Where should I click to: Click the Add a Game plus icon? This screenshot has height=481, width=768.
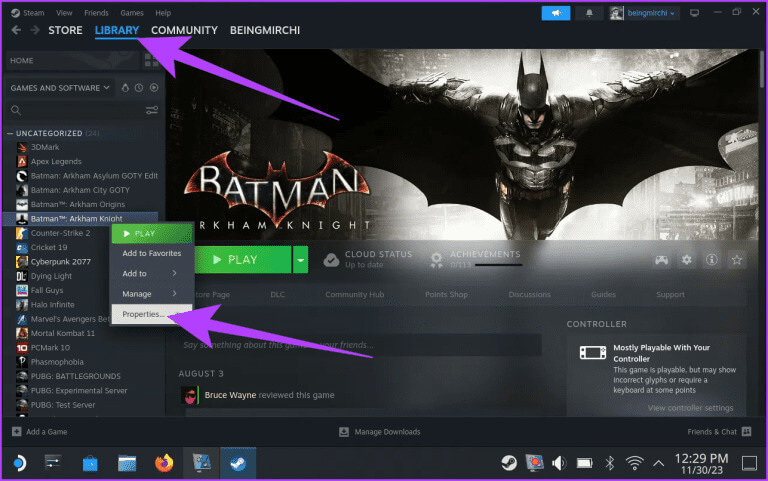(17, 432)
